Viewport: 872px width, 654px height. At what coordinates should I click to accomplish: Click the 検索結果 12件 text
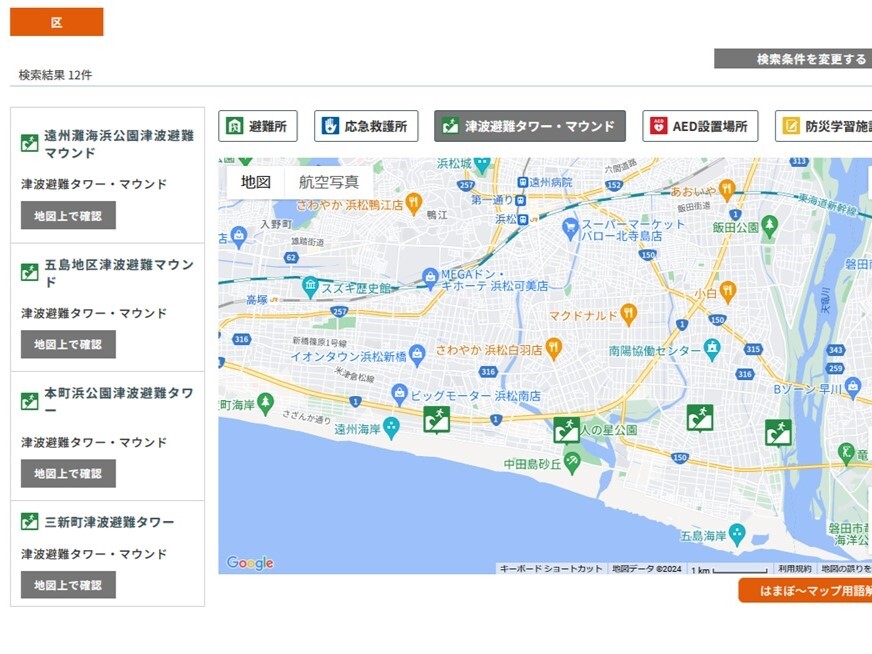click(x=56, y=75)
